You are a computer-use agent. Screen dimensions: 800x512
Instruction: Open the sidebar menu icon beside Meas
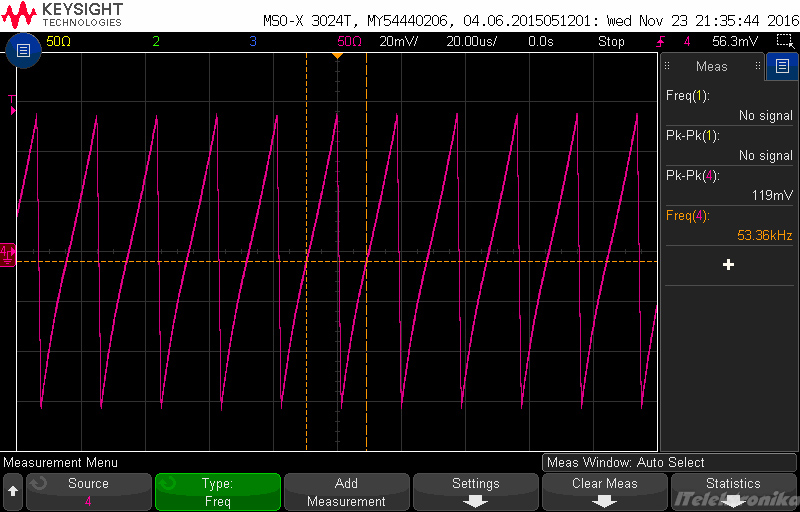pyautogui.click(x=782, y=66)
